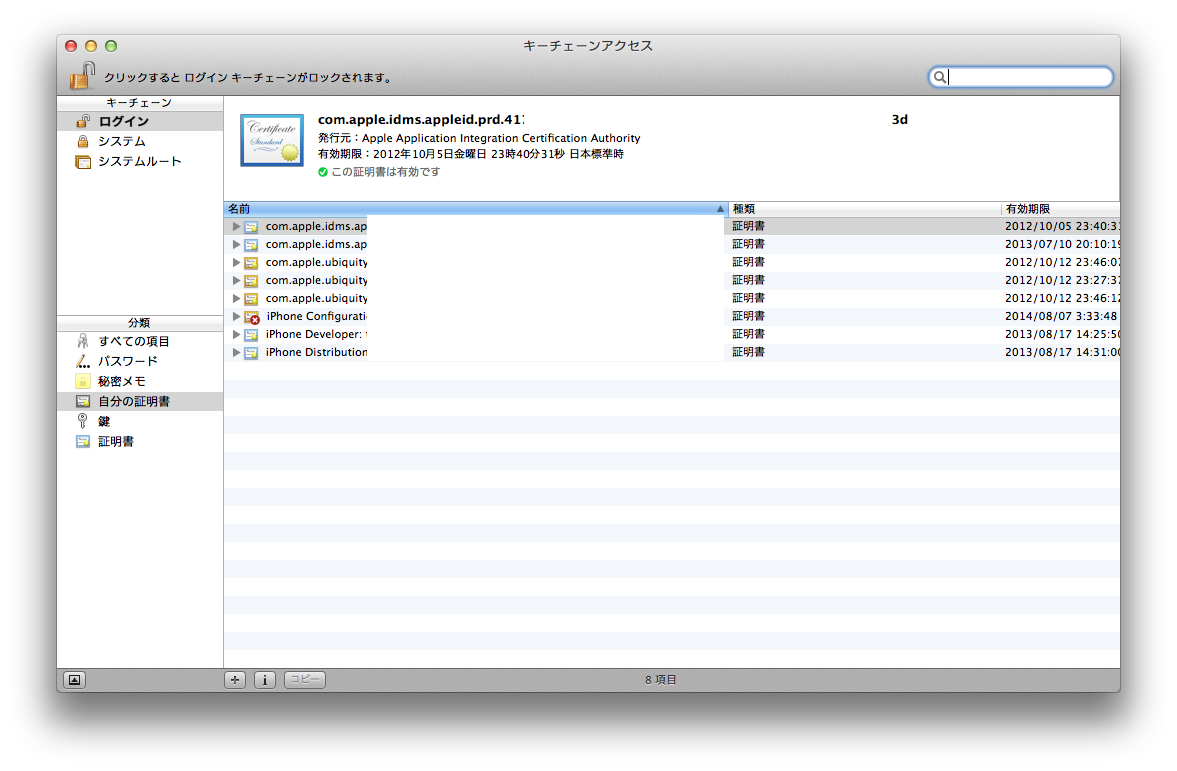Expand the iPhone Developer row
The image size is (1177, 771).
tap(236, 334)
